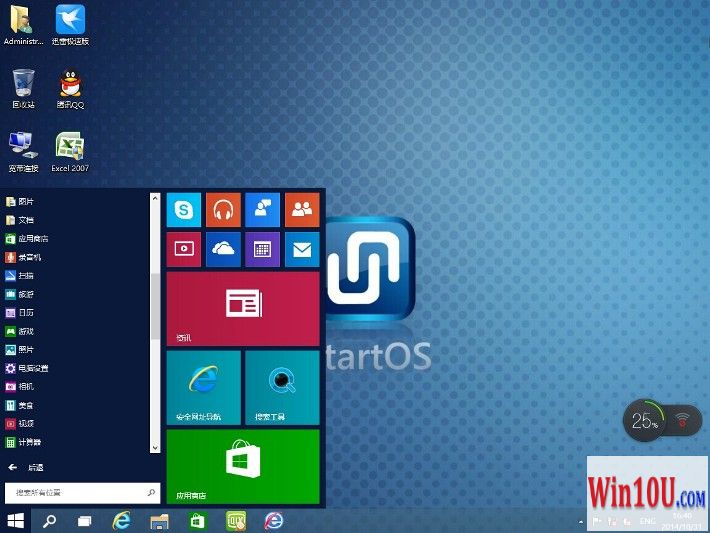
Task: Select 游戏 games in the apps list
Action: [19, 331]
